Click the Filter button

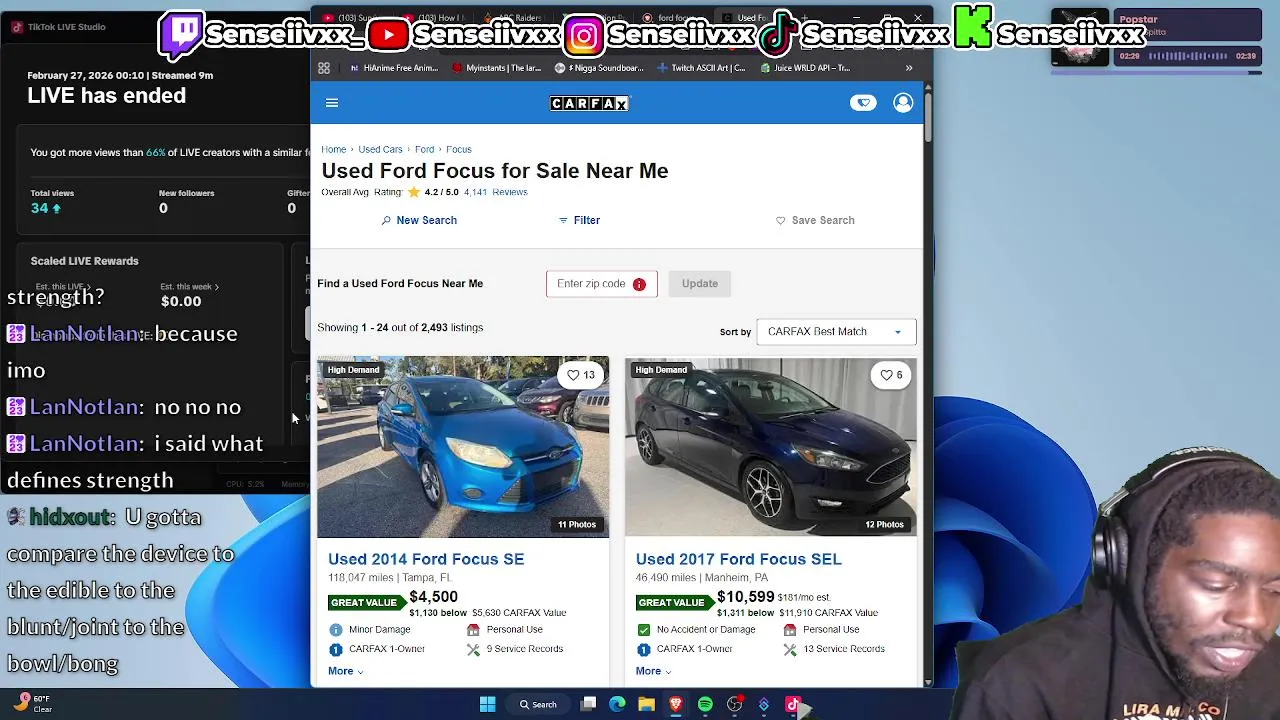pos(579,220)
